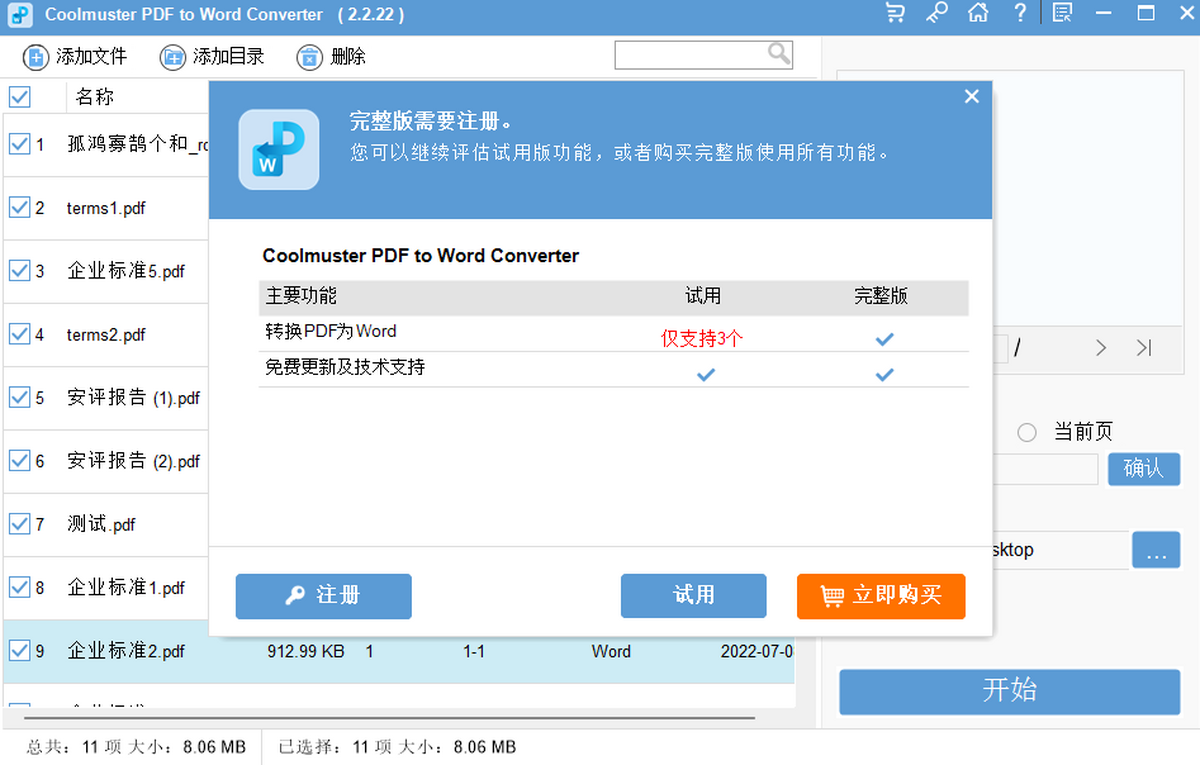Viewport: 1200px width, 765px height.
Task: Close the registration dialog with X
Action: [x=971, y=97]
